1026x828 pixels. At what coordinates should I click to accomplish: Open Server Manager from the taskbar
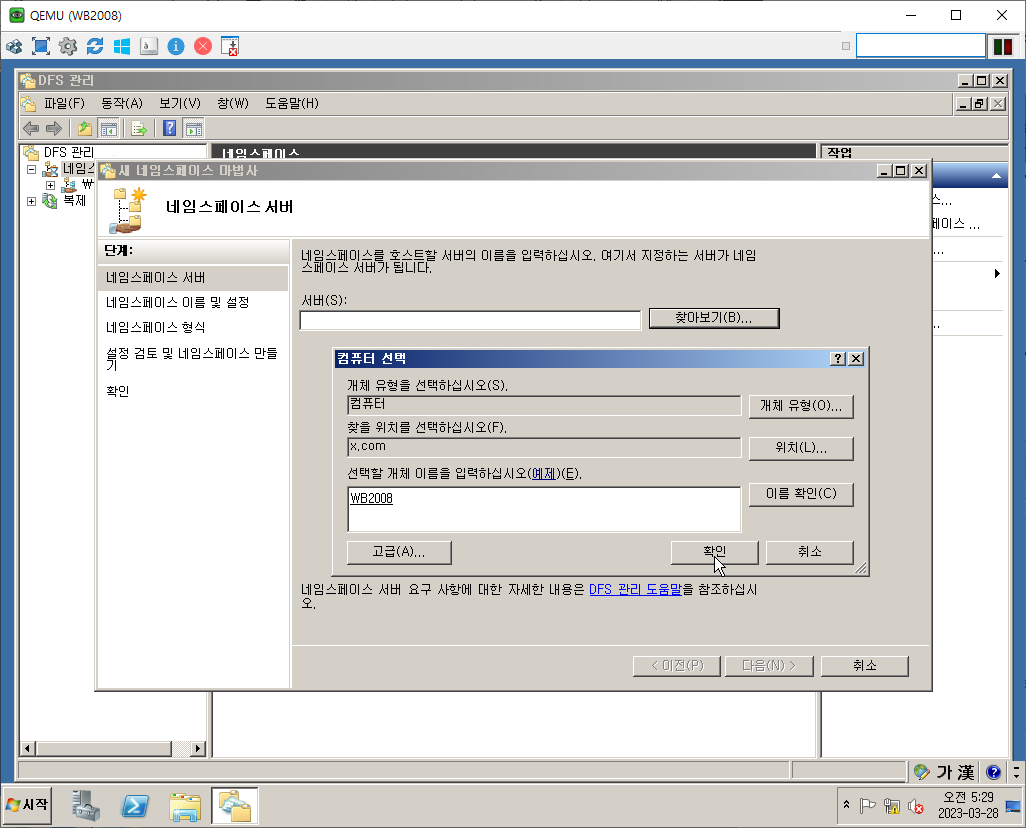click(x=85, y=805)
